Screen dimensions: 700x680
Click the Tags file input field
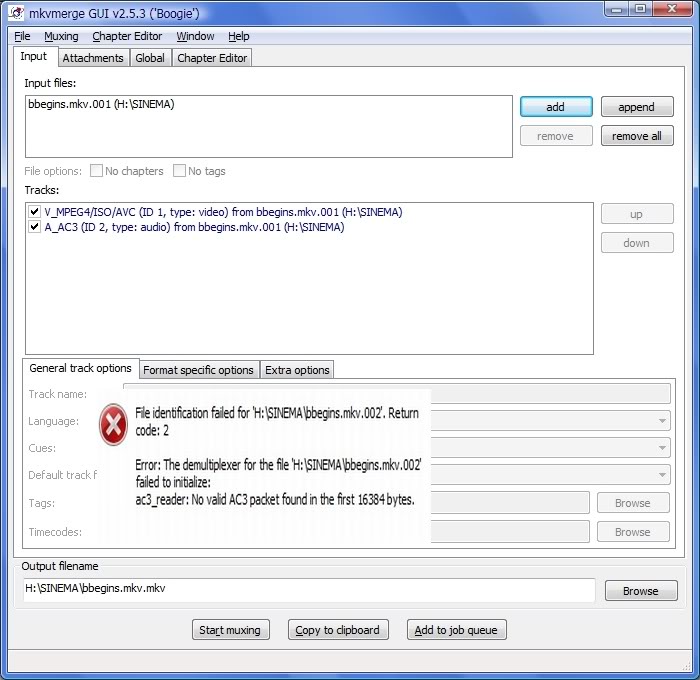510,503
